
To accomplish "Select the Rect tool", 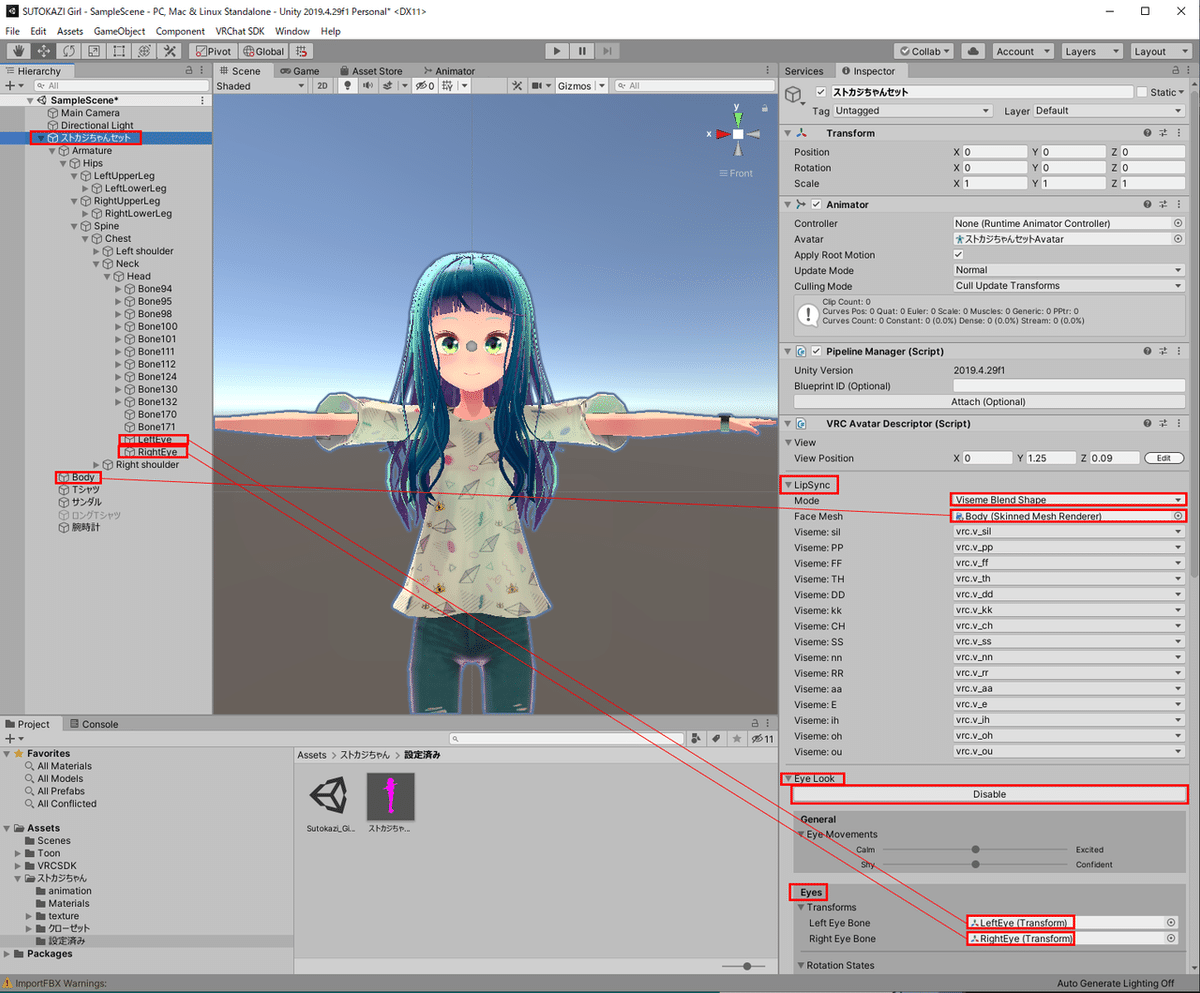I will click(x=119, y=51).
